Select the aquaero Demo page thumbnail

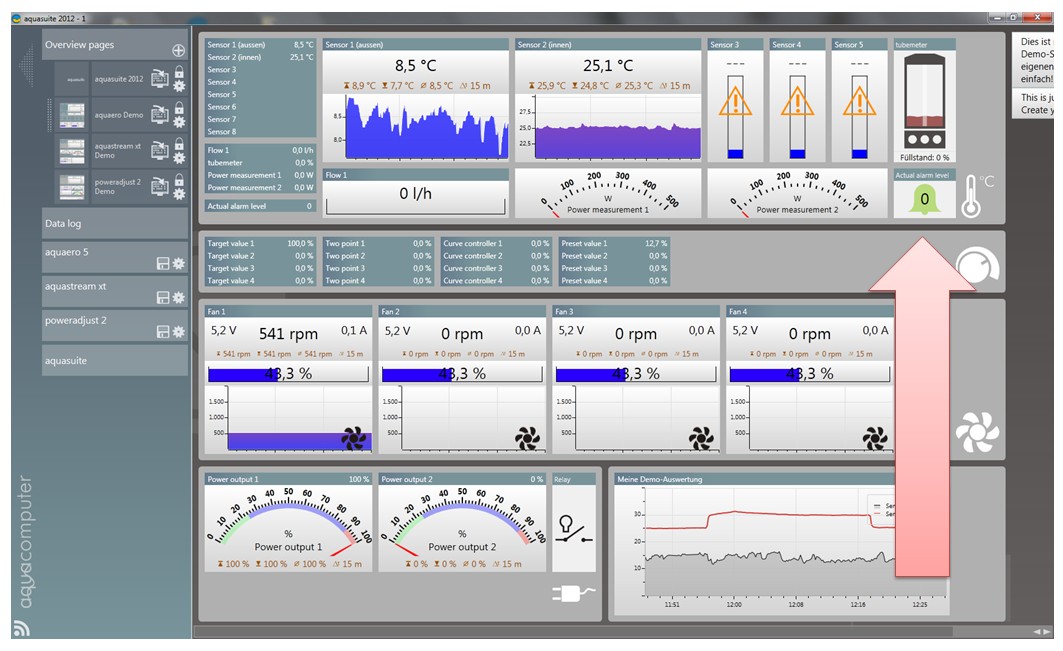tap(72, 115)
